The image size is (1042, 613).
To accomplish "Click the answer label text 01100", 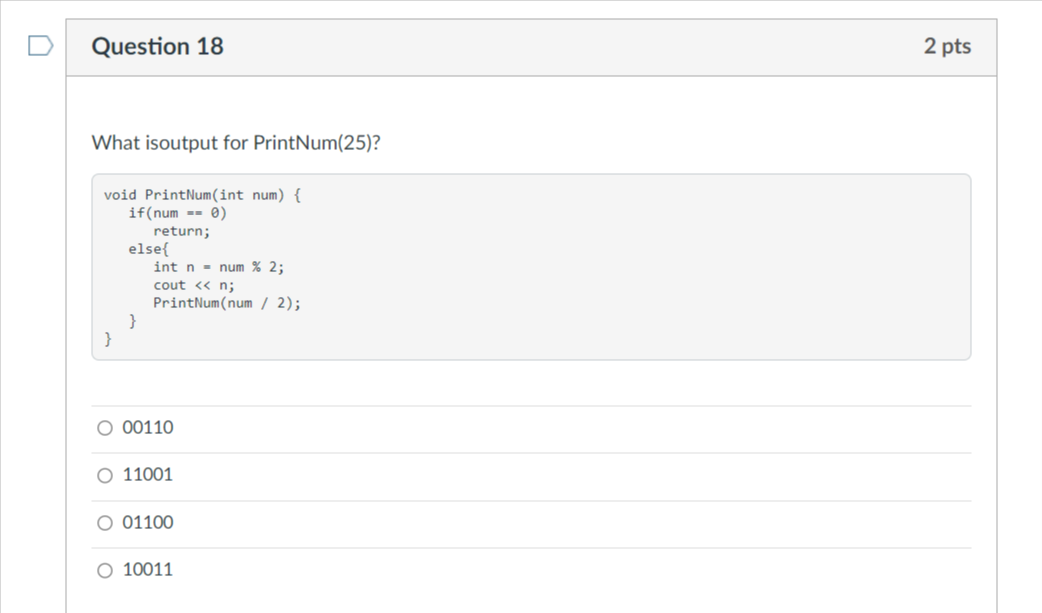I will coord(147,522).
